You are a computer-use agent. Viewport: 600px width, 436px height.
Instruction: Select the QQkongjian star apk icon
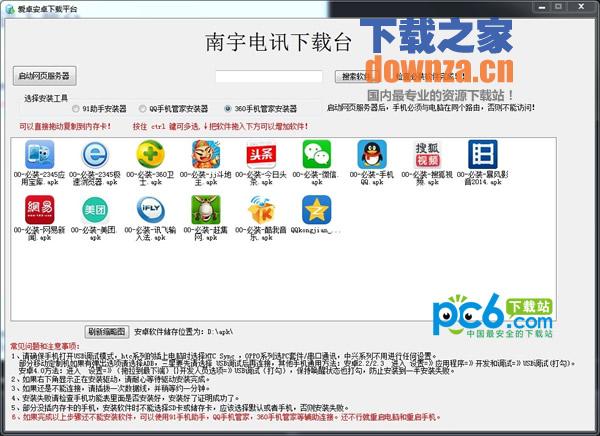[x=316, y=210]
